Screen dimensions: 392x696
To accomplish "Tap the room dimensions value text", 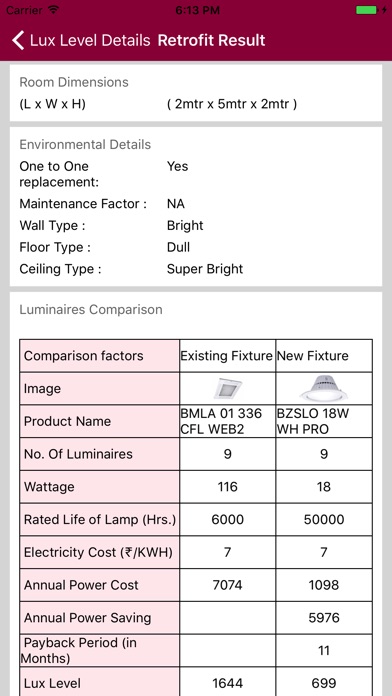I will 232,104.
